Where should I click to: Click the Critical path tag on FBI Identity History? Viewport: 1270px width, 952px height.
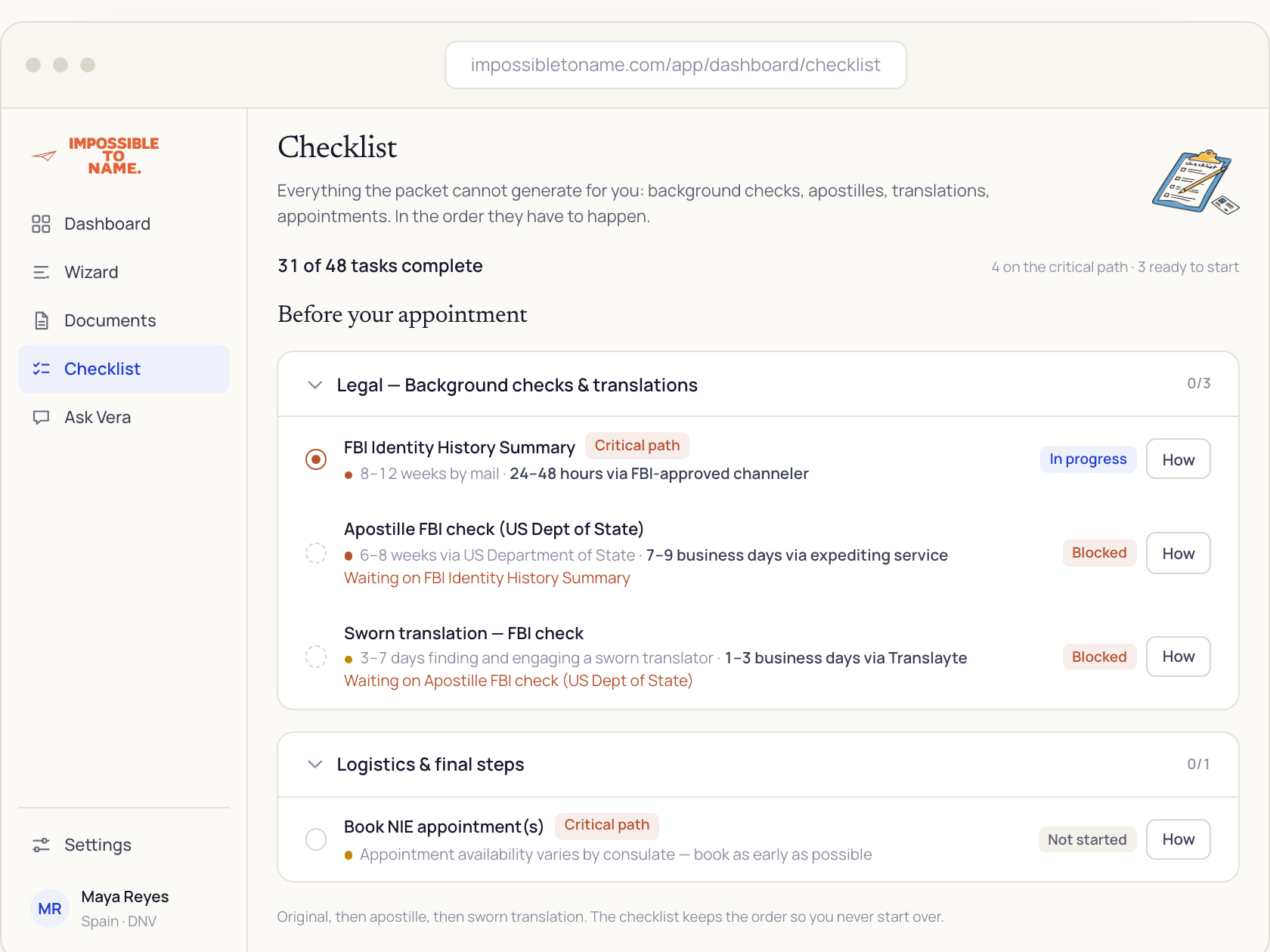click(x=637, y=446)
